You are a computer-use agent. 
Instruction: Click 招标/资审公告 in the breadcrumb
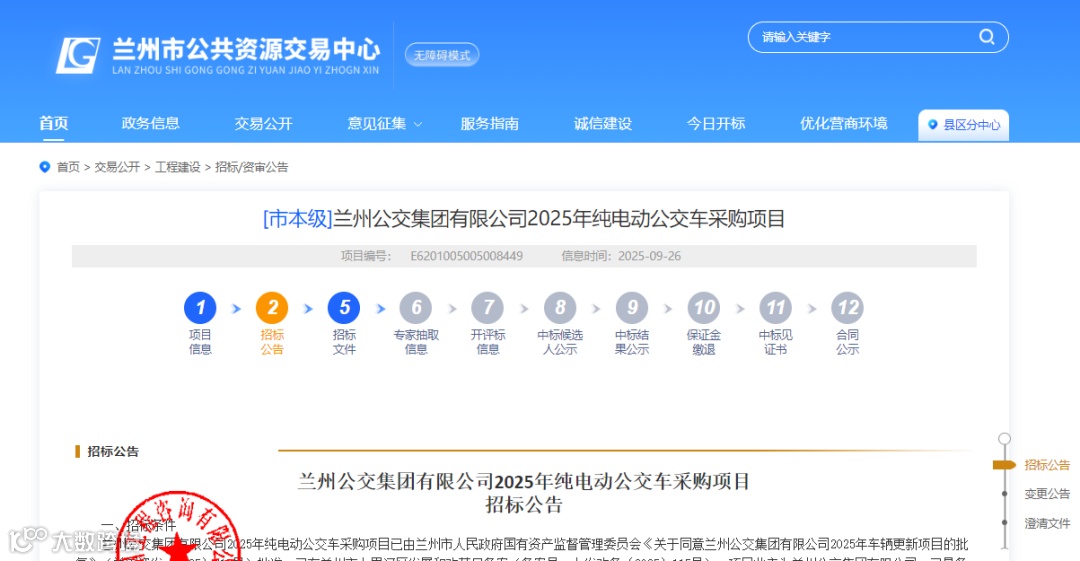(251, 167)
